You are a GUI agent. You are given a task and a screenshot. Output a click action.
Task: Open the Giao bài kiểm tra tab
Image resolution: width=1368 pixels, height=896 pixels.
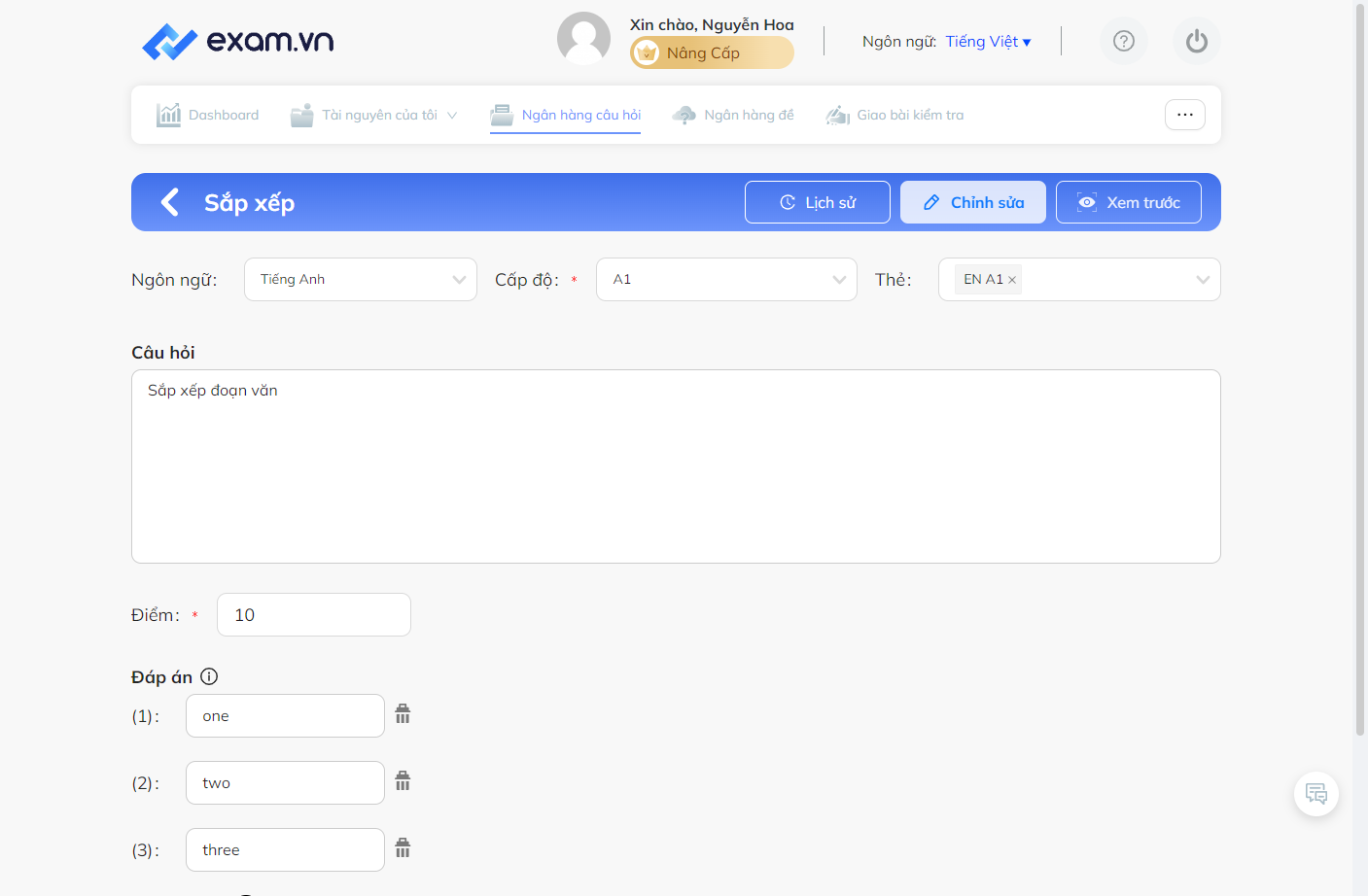coord(894,115)
